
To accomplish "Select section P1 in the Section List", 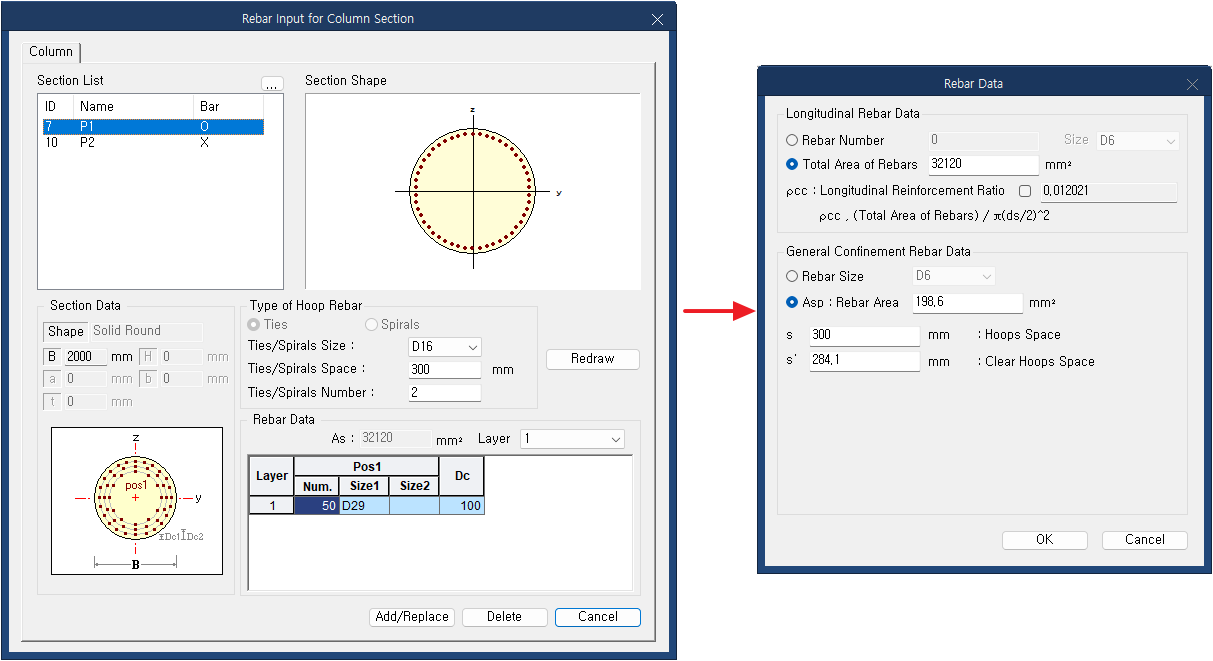I will (x=152, y=127).
